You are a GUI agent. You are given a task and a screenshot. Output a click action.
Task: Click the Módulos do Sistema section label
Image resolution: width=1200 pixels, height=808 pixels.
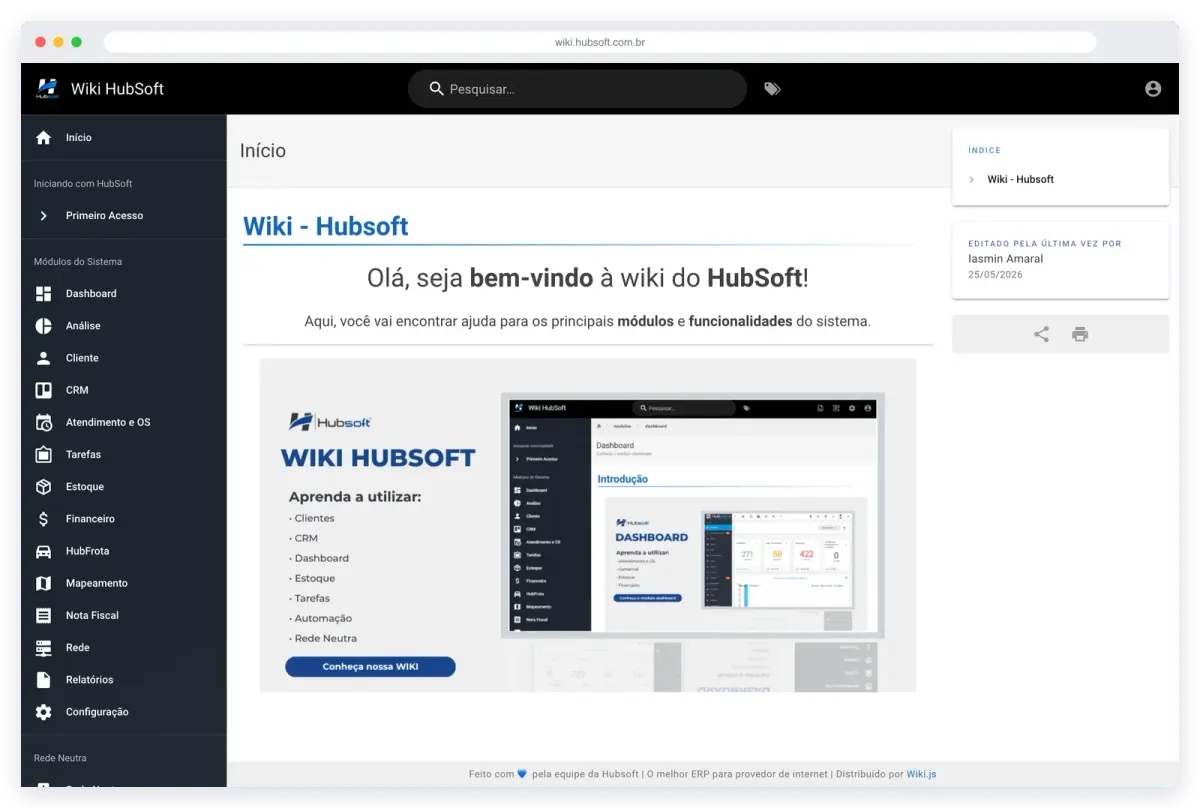(78, 262)
